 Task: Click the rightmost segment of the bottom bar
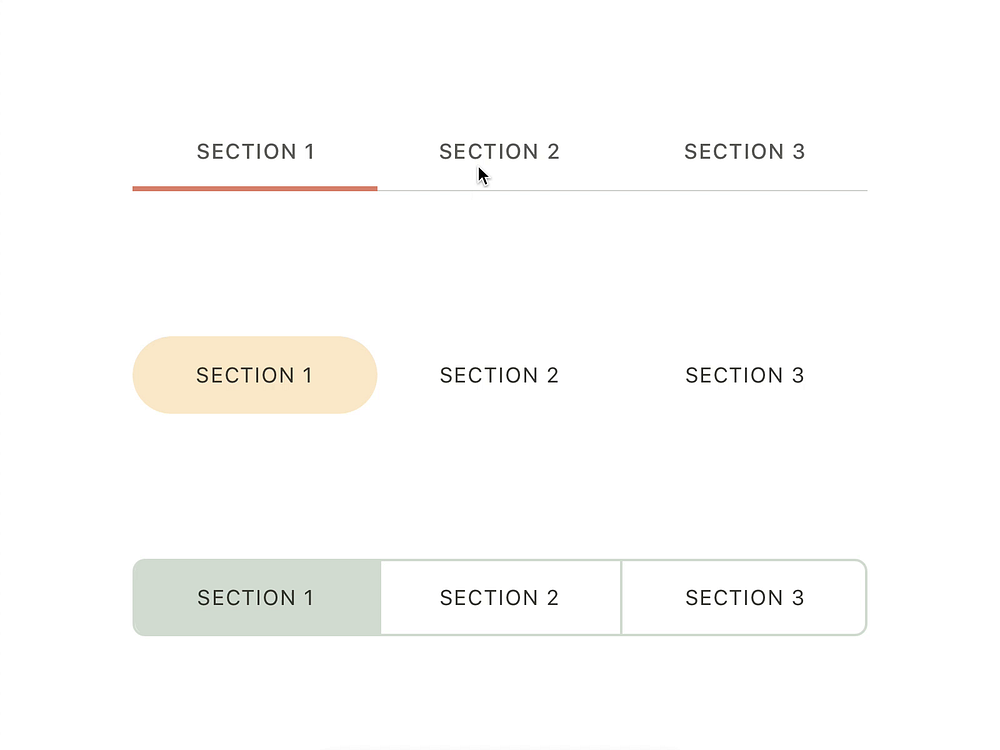point(744,597)
